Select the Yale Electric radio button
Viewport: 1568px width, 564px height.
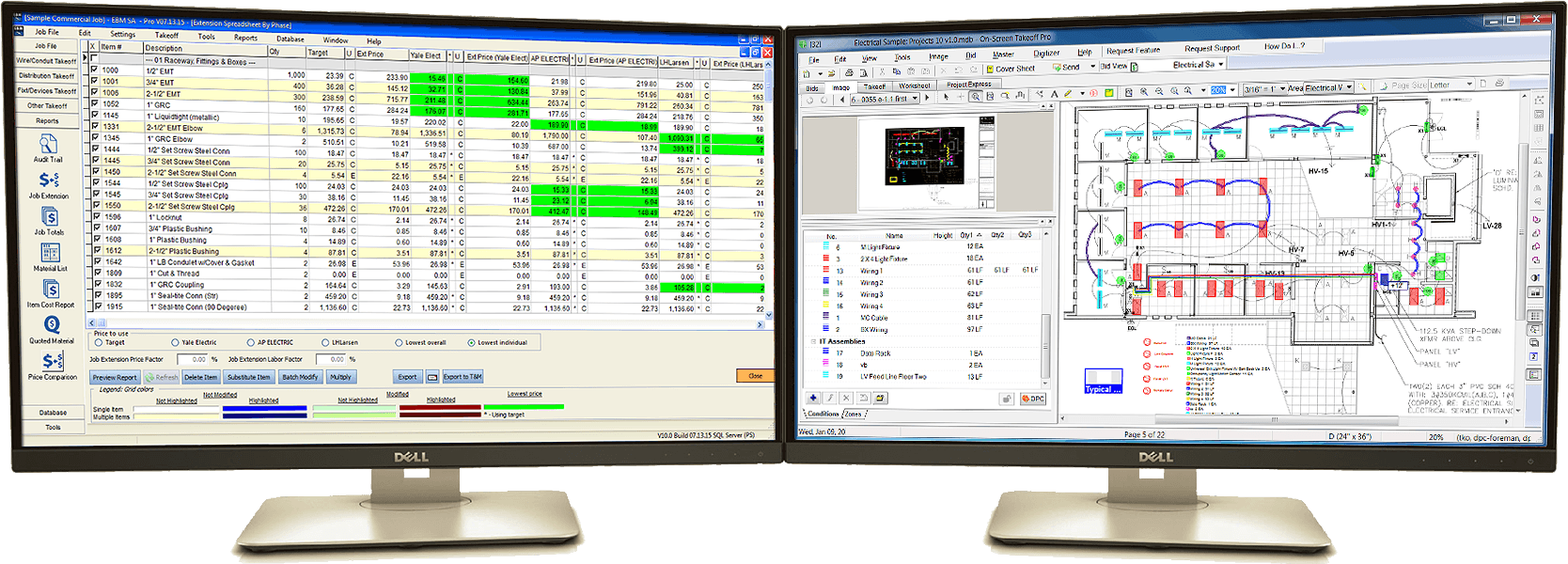pyautogui.click(x=175, y=342)
